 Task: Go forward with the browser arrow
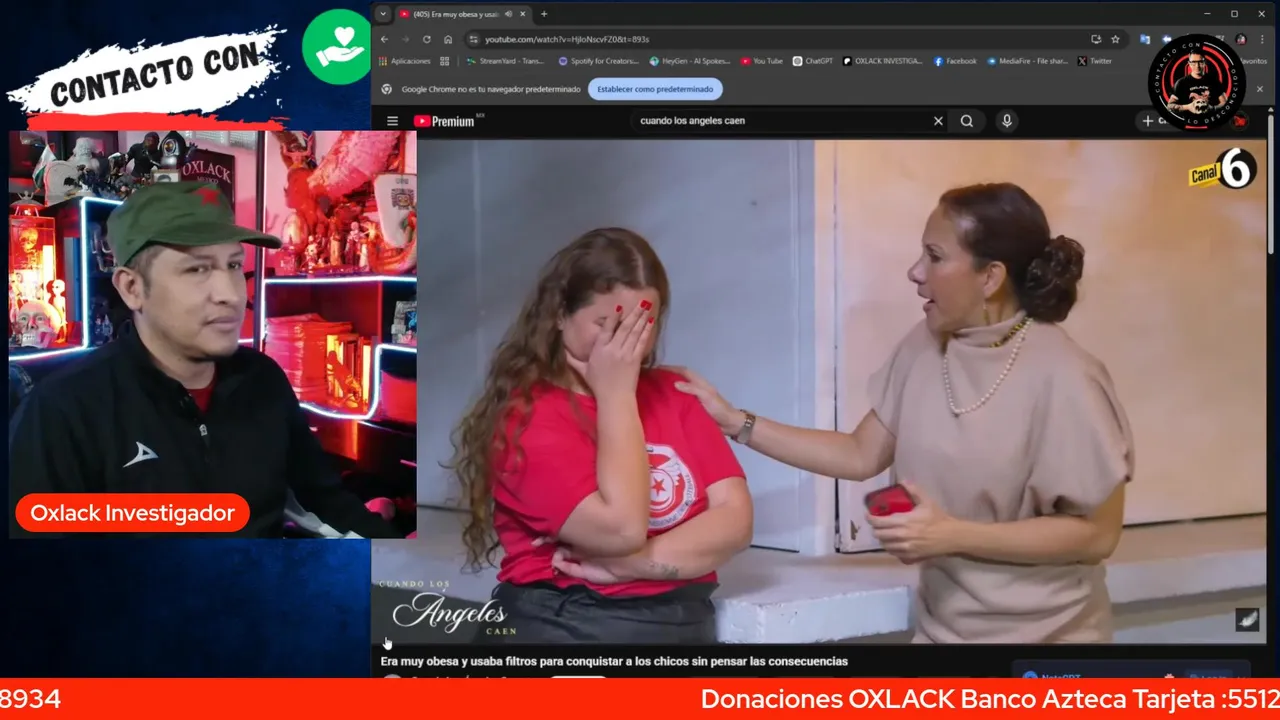[405, 39]
